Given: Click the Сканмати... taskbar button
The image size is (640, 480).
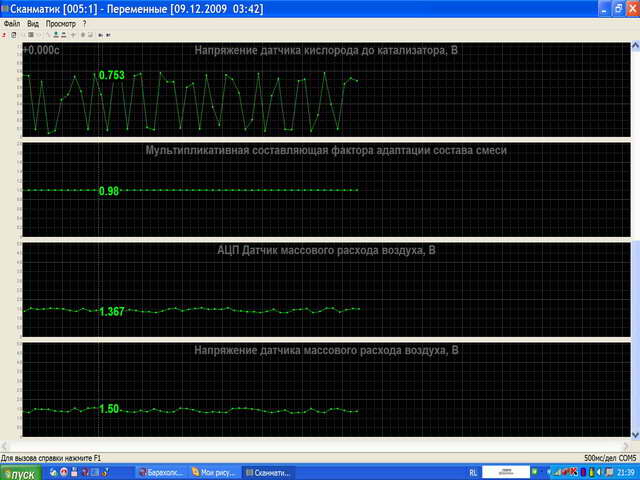Looking at the screenshot, I should click(x=268, y=472).
